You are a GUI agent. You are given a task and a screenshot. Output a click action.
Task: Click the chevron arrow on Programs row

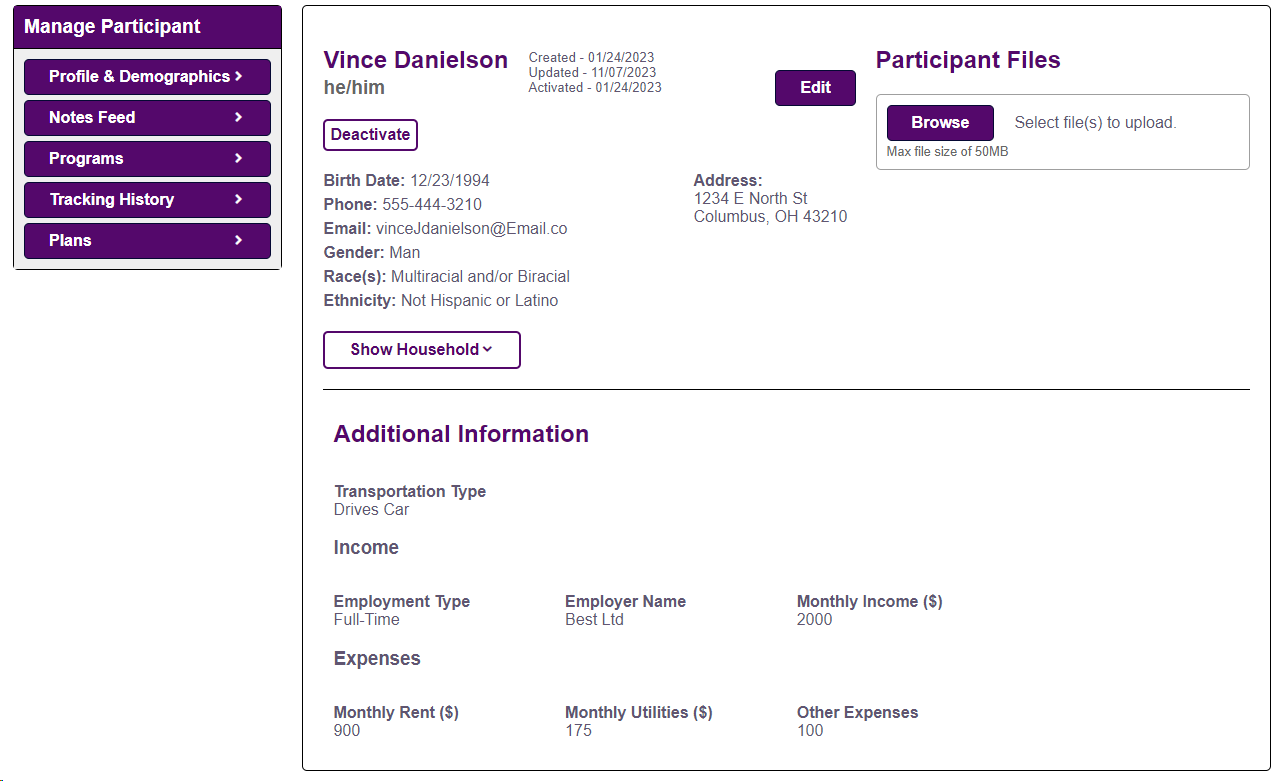pyautogui.click(x=239, y=158)
